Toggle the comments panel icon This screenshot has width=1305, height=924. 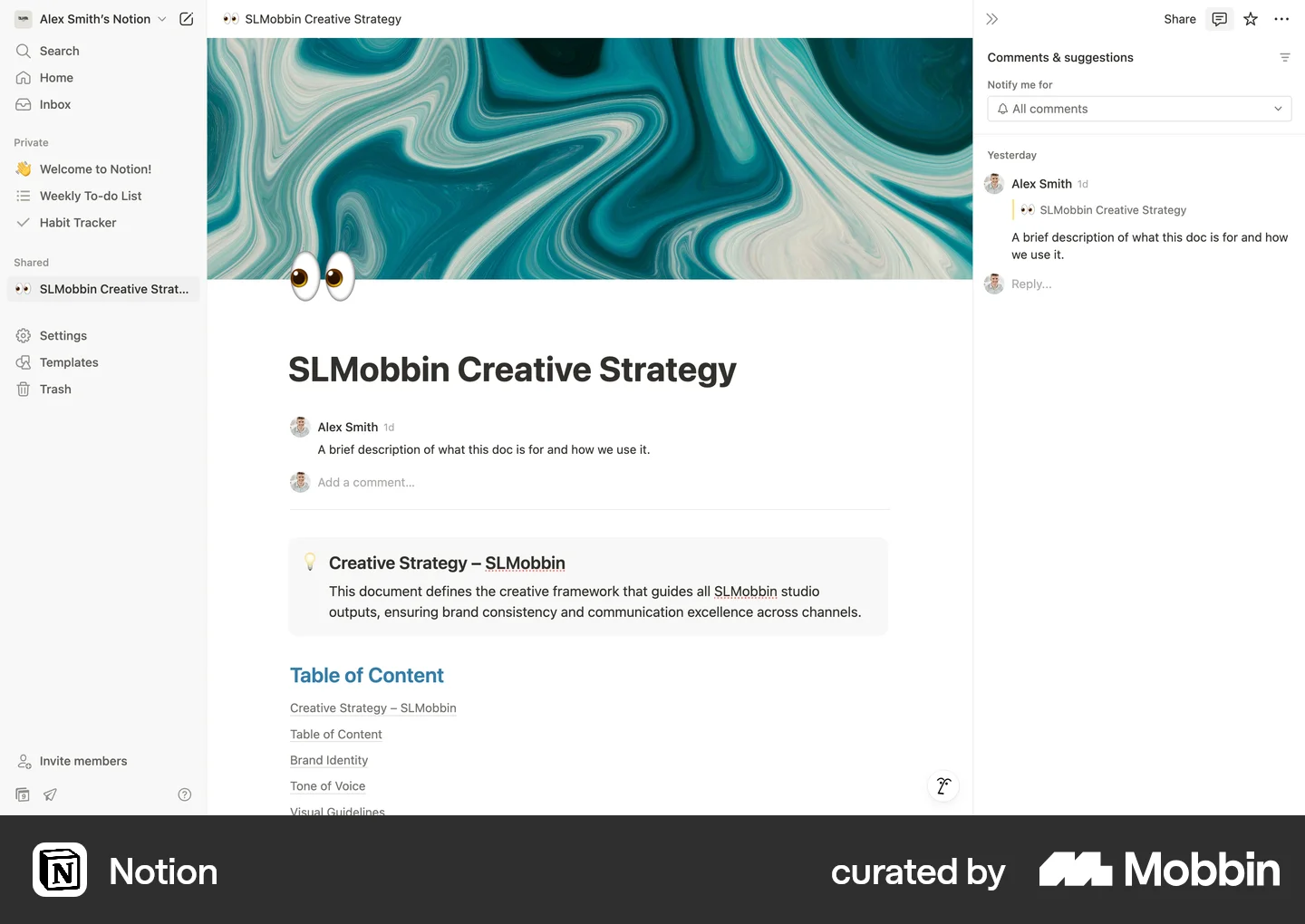1220,19
